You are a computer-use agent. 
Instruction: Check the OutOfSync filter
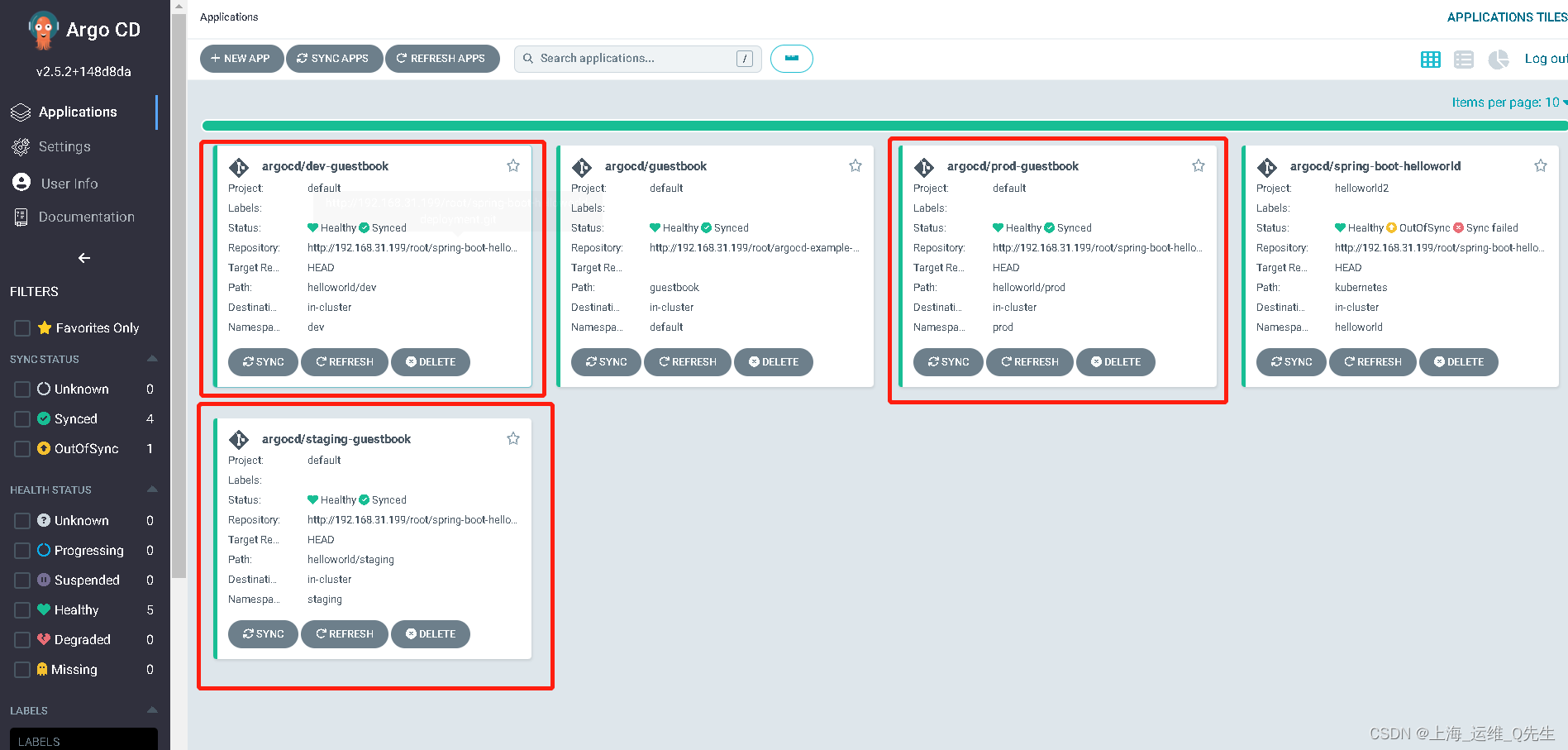click(x=22, y=449)
